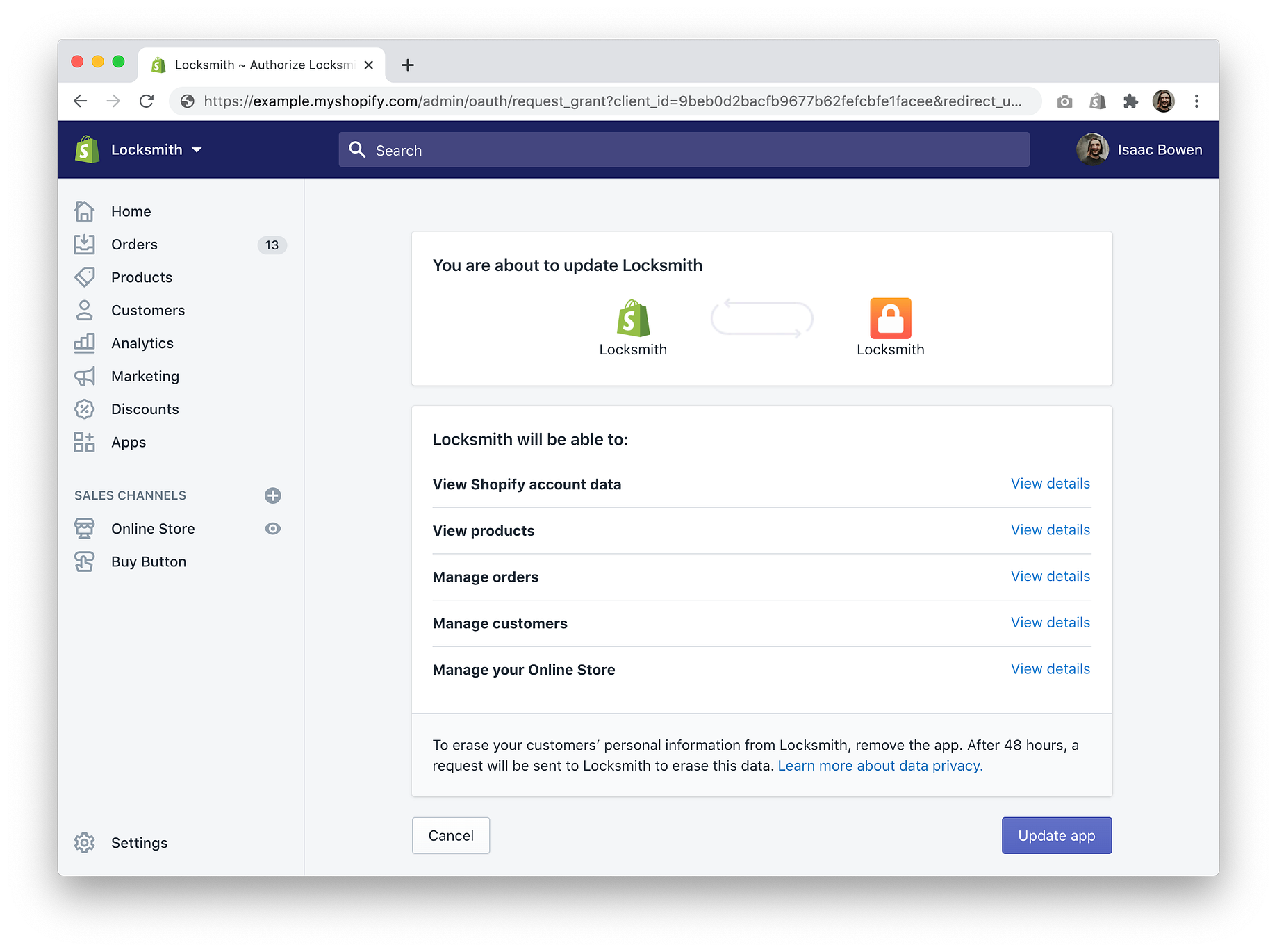The height and width of the screenshot is (952, 1277).
Task: Click the Home house icon in sidebar
Action: [85, 211]
